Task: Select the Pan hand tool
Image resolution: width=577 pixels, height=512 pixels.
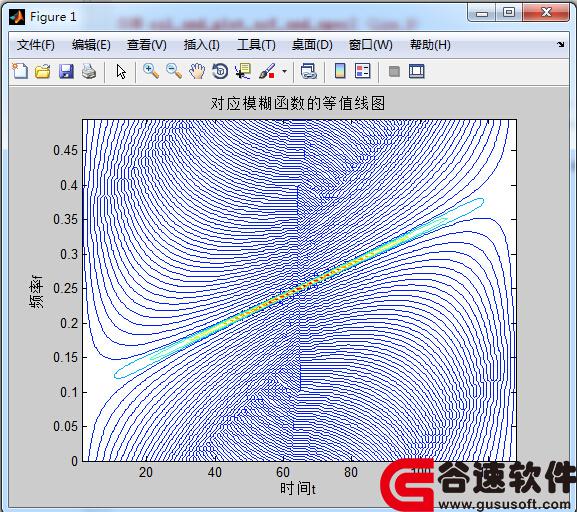Action: [197, 71]
